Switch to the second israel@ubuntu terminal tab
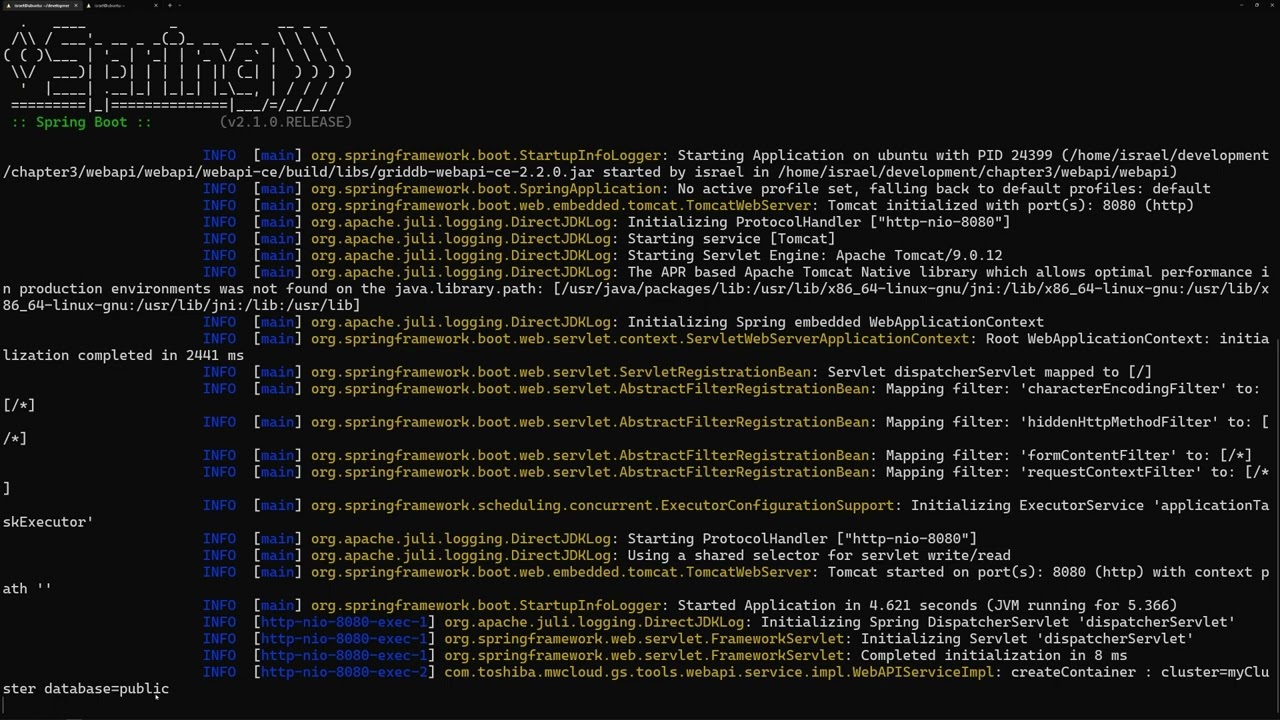The image size is (1280, 720). pos(120,5)
